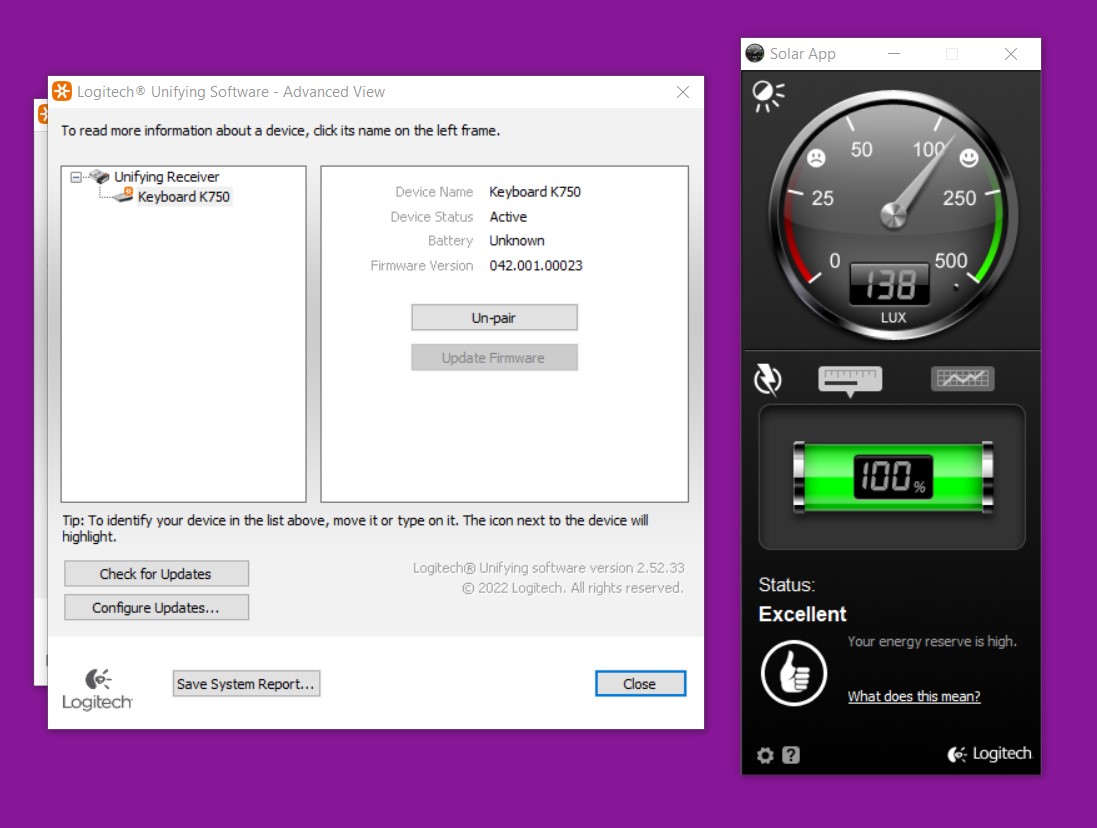The width and height of the screenshot is (1097, 828).
Task: Select Unifying Receiver in device tree
Action: coord(166,177)
